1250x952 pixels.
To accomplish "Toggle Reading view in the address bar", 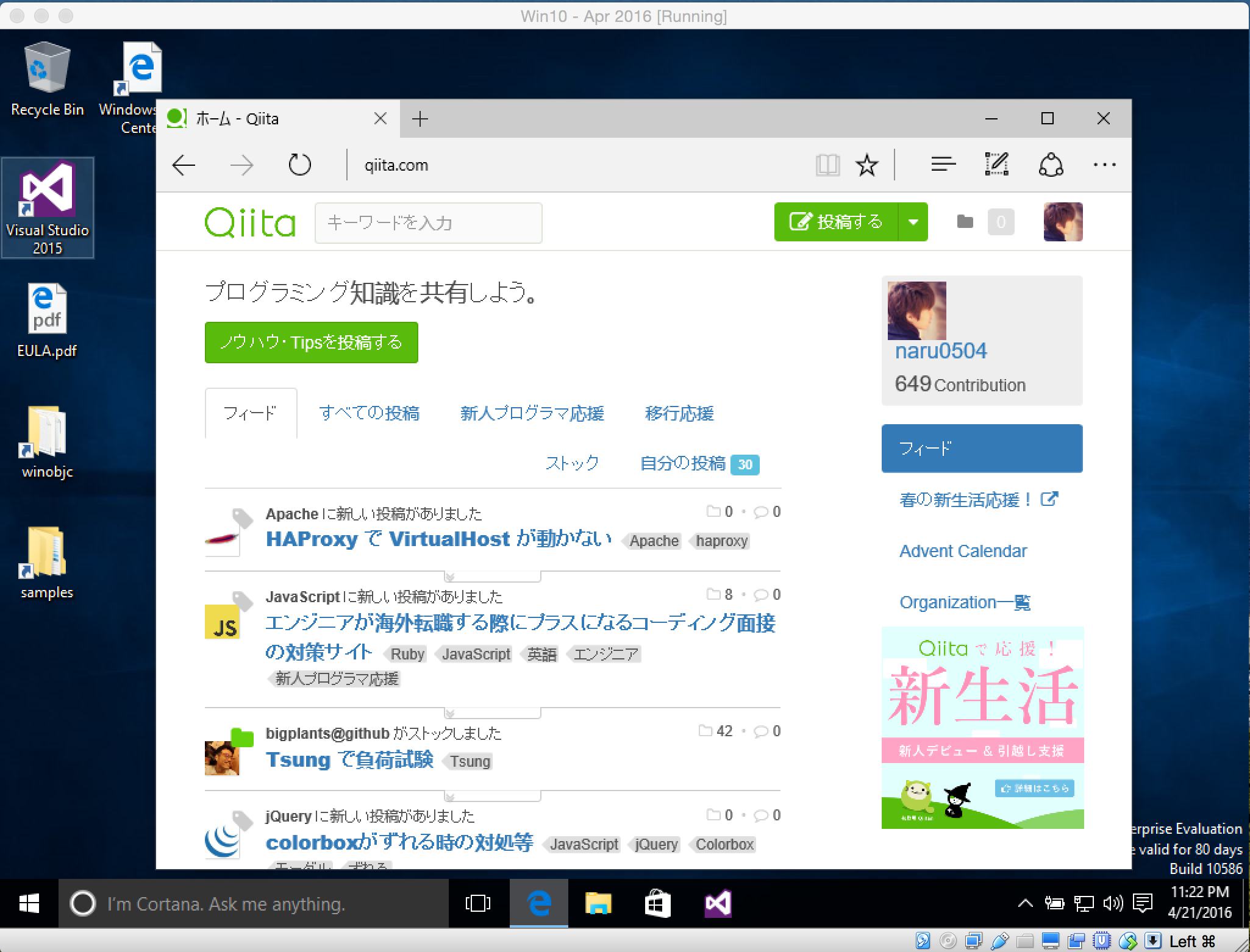I will pyautogui.click(x=827, y=165).
